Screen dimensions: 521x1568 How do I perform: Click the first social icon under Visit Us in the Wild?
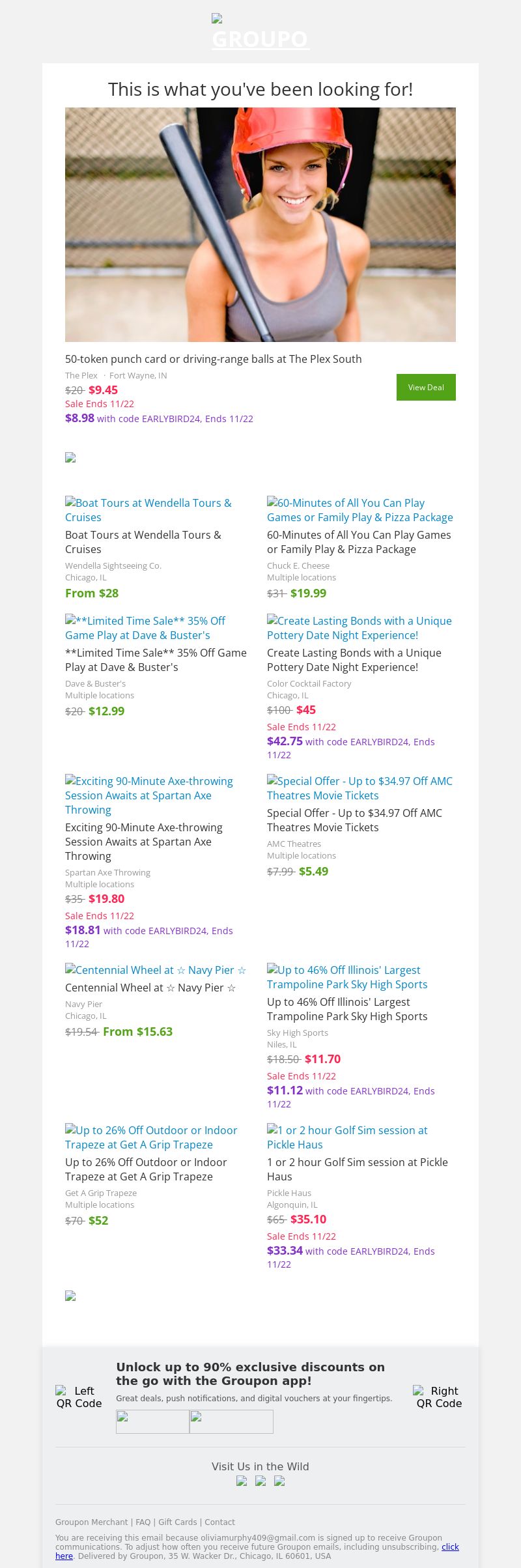pos(242,1481)
